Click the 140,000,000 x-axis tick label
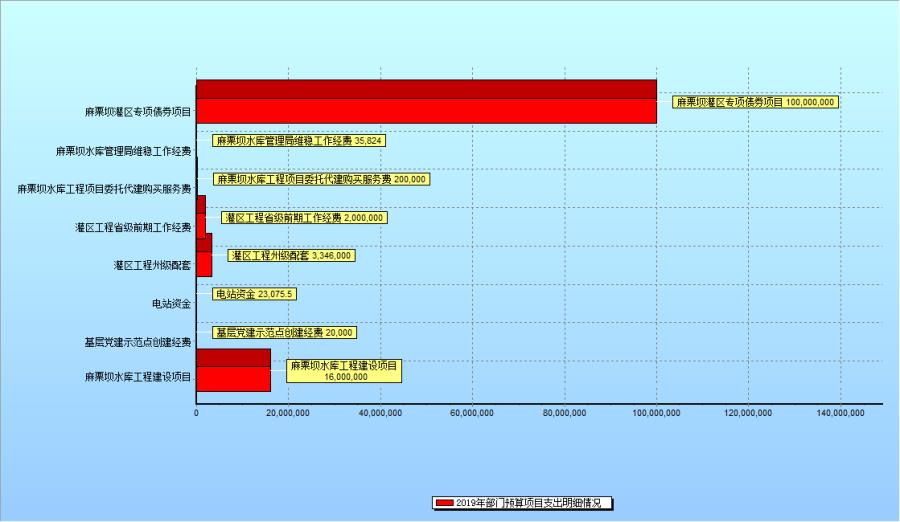Screen dimensions: 900x522 tap(840, 411)
